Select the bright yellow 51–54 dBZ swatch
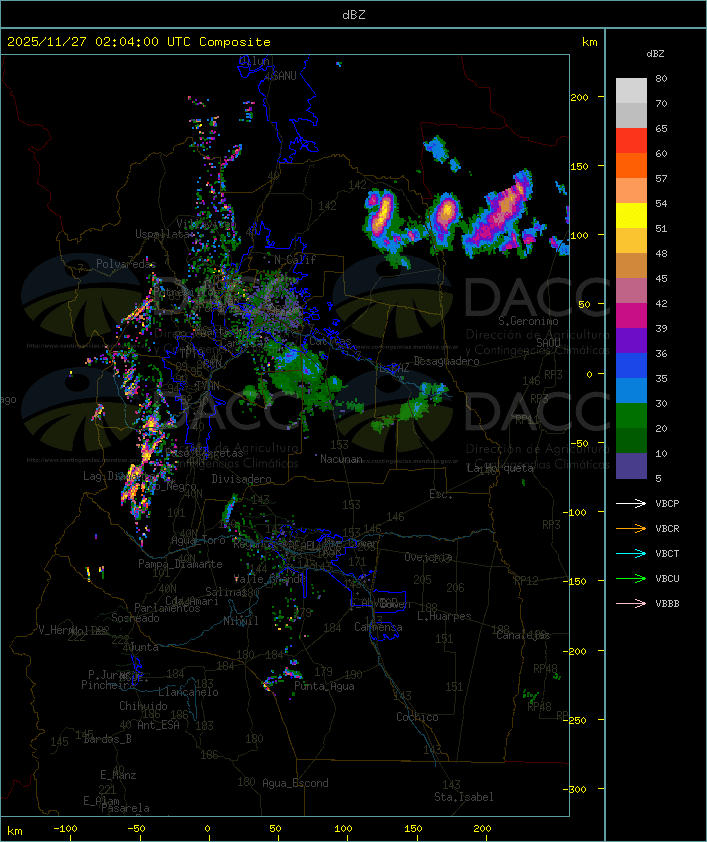This screenshot has height=842, width=707. [x=631, y=215]
